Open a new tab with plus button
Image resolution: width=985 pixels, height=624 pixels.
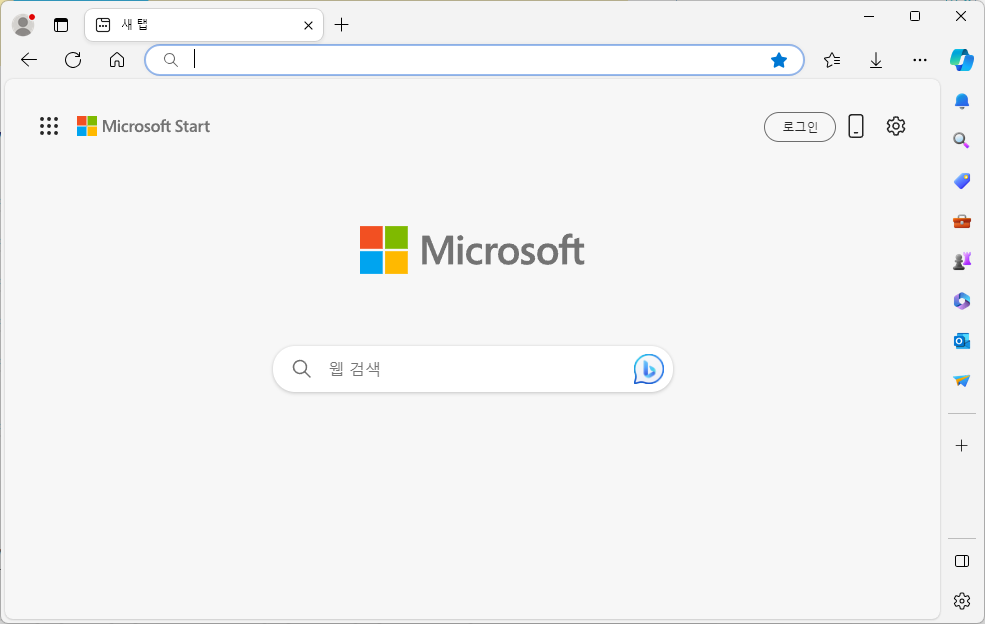[341, 25]
